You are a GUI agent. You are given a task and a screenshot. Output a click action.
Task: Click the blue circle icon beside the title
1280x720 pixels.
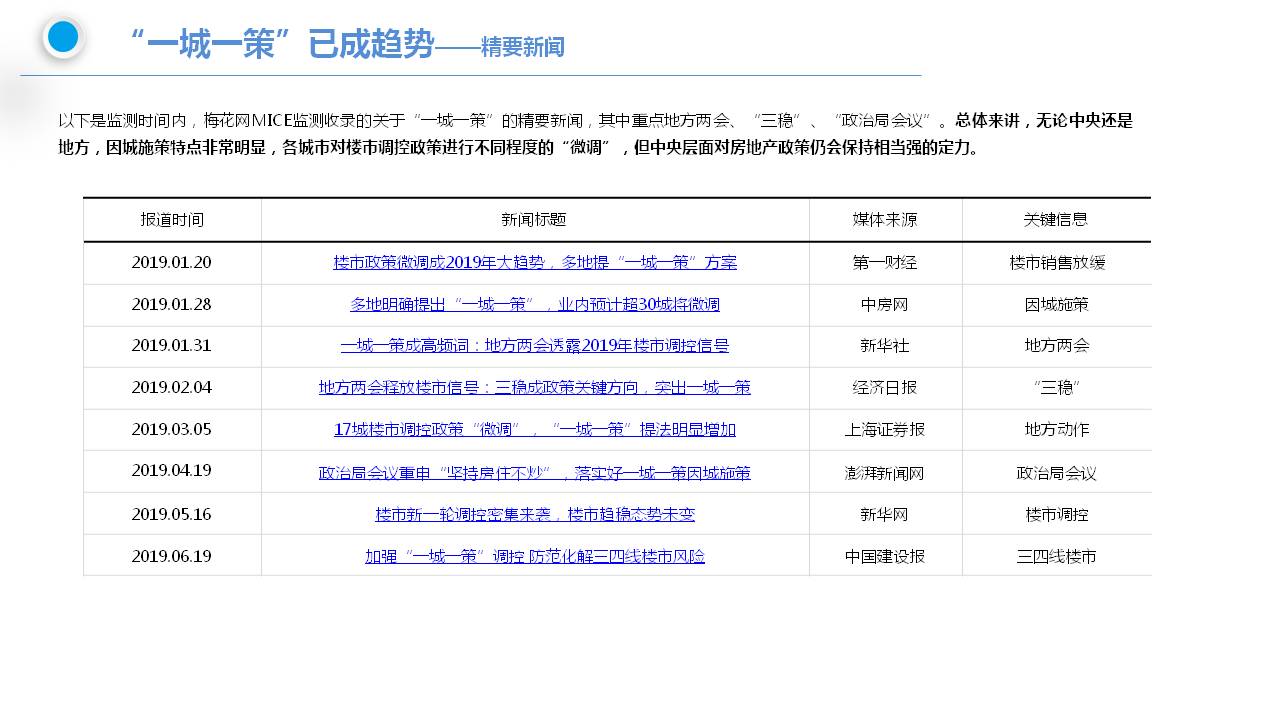point(63,37)
